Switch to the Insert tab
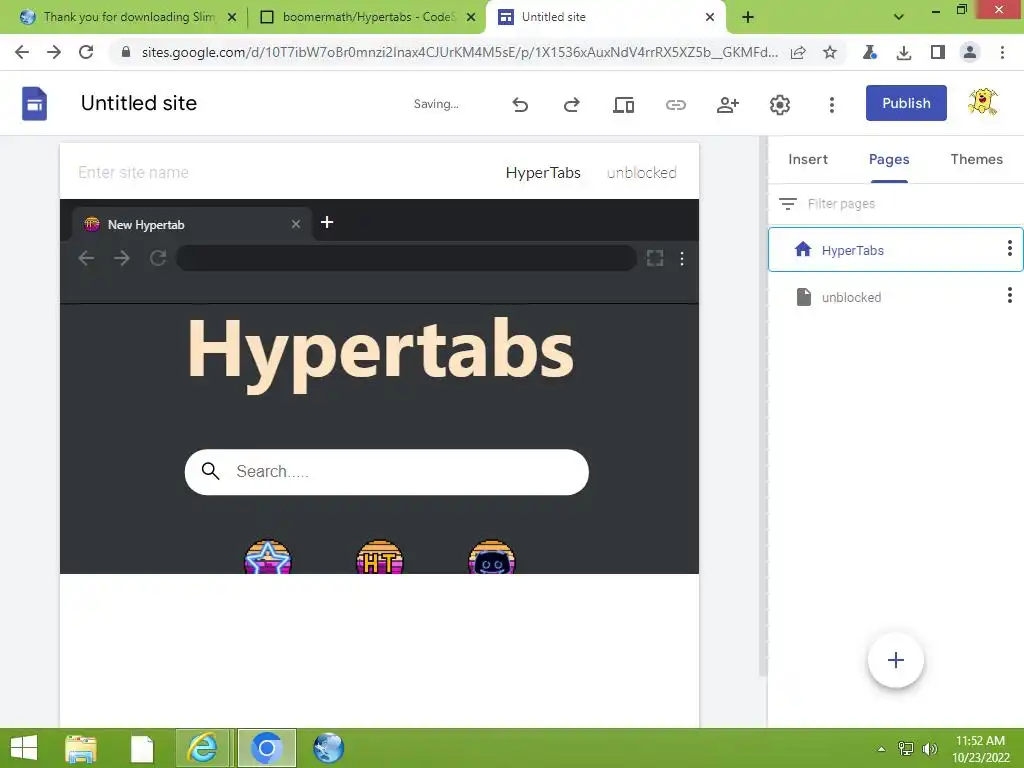The width and height of the screenshot is (1024, 768). tap(808, 159)
